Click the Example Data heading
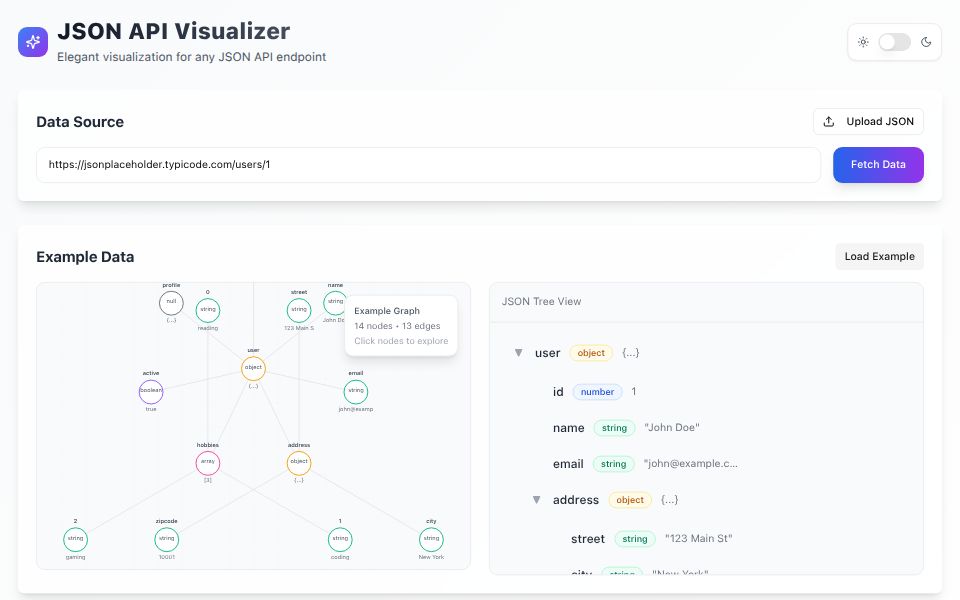 click(85, 257)
